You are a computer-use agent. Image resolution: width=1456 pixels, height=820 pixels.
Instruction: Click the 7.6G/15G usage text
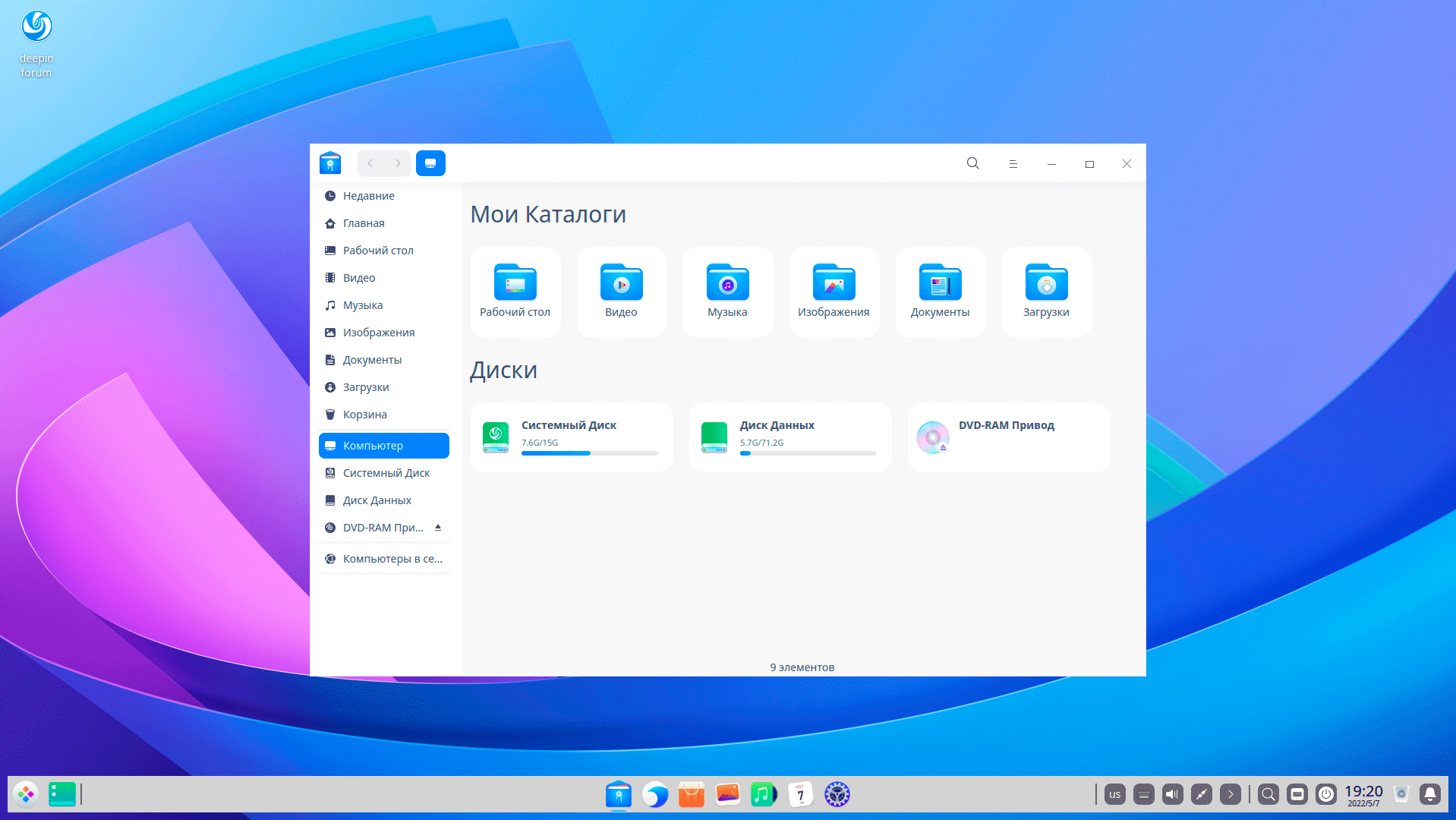pyautogui.click(x=540, y=443)
